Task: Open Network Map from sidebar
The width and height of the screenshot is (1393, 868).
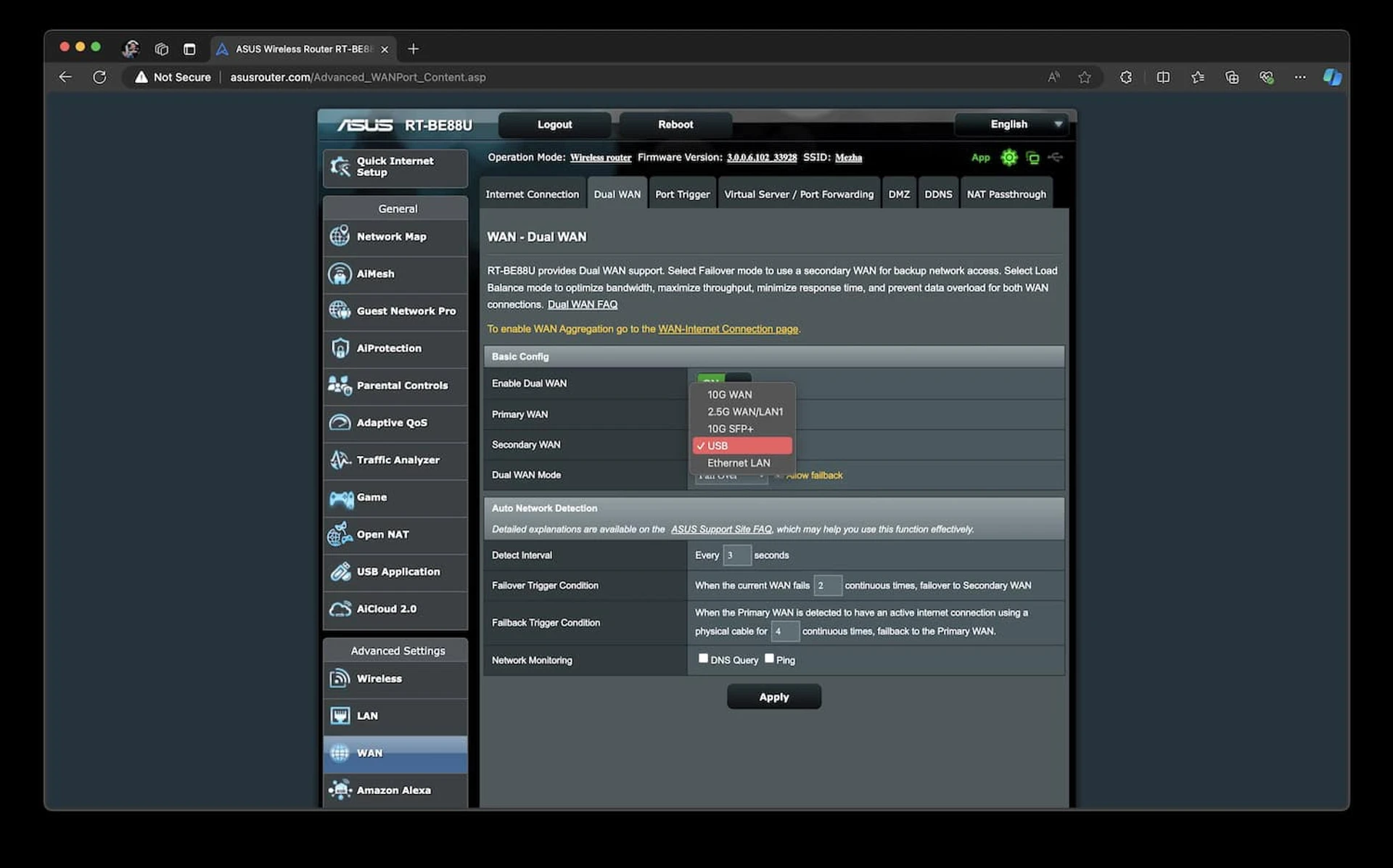Action: tap(395, 236)
